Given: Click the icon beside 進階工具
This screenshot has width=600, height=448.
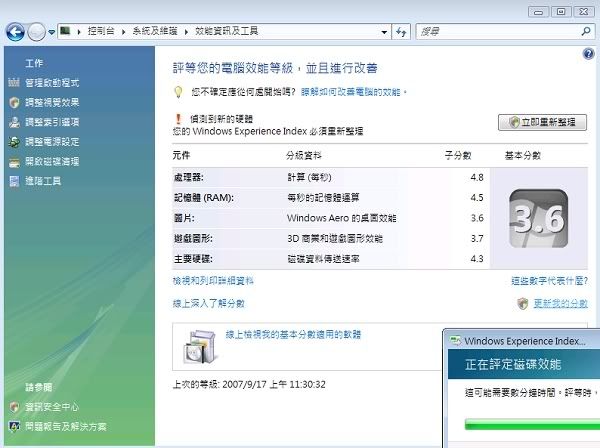Looking at the screenshot, I should pos(14,181).
